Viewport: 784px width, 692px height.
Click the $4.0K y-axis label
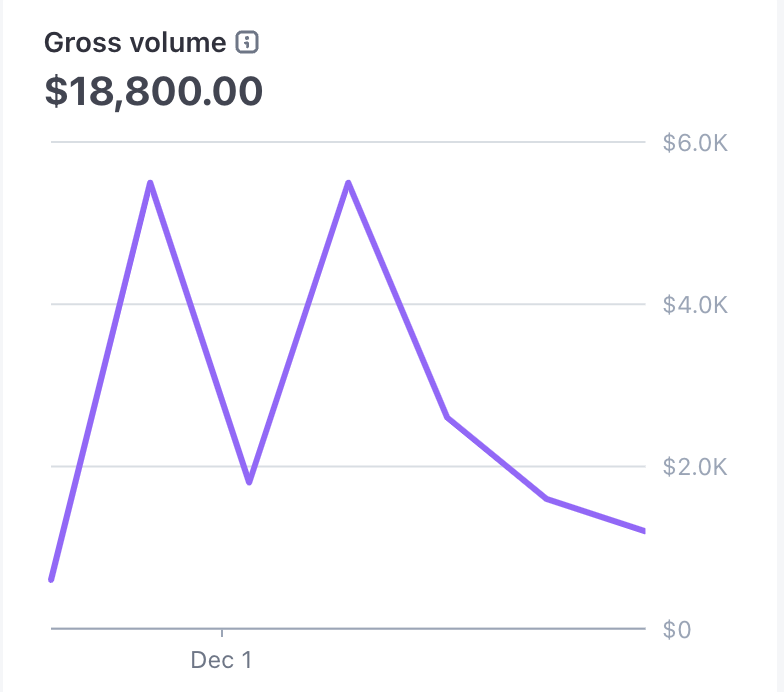pyautogui.click(x=695, y=305)
